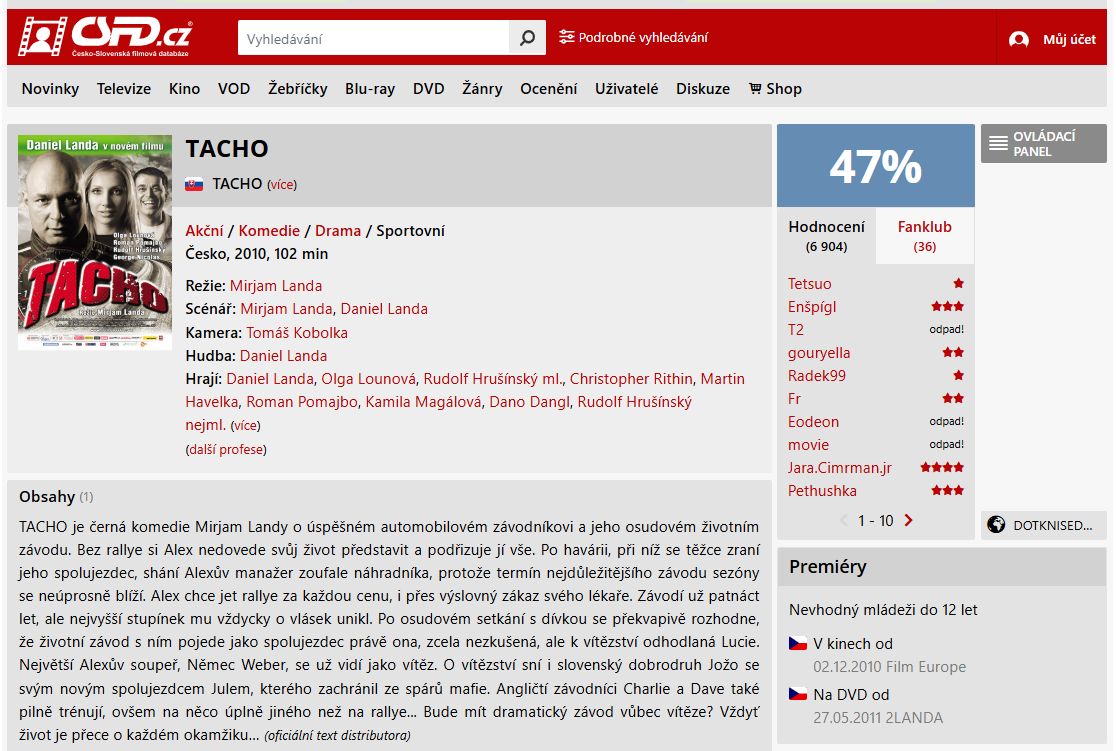The height and width of the screenshot is (751, 1116).
Task: Switch to the Fanklub tab
Action: pos(925,236)
